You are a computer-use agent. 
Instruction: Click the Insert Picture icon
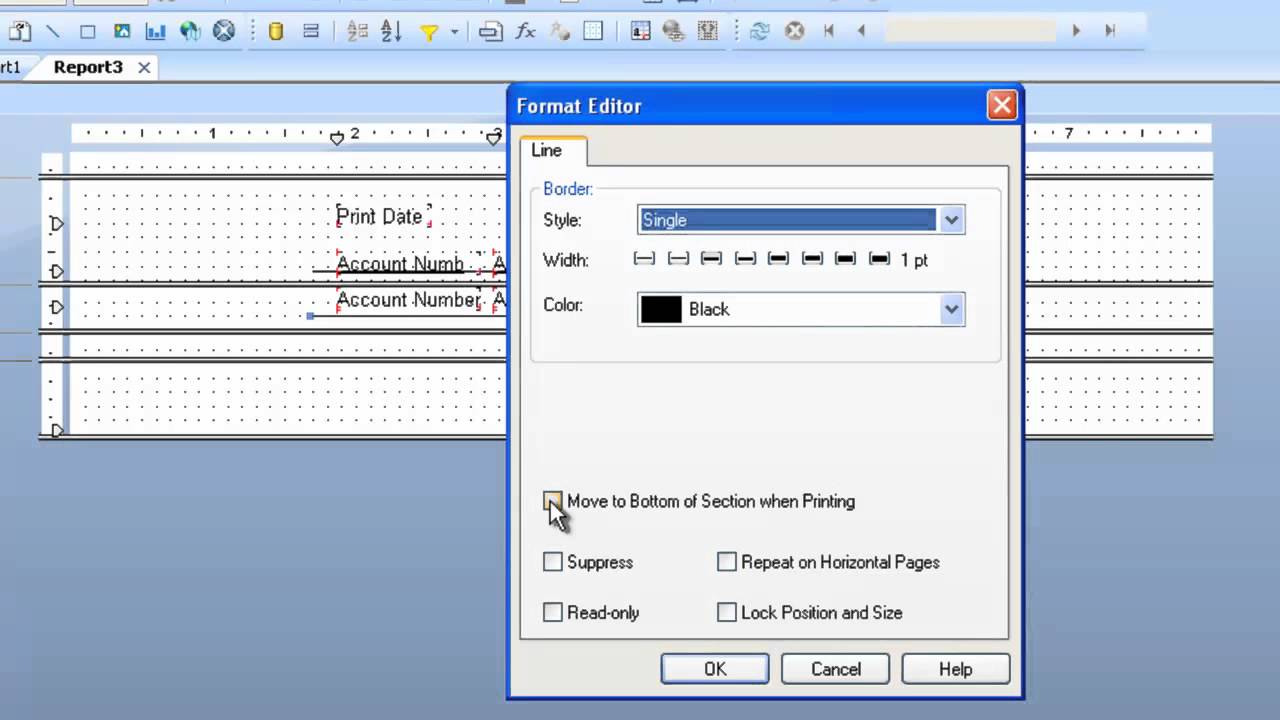coord(122,31)
